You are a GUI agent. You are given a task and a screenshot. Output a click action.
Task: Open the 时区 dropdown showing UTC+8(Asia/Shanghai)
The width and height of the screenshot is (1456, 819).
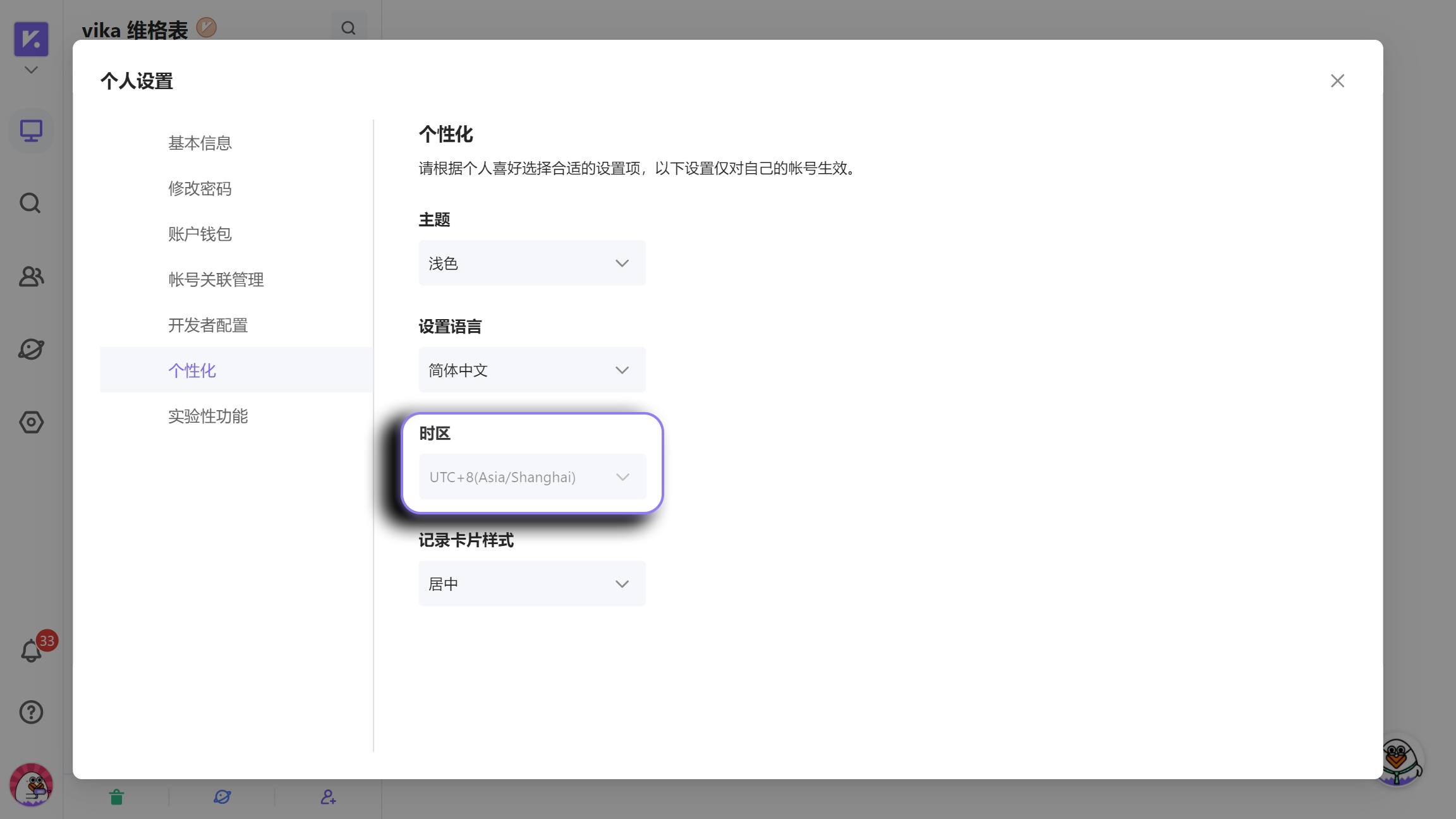pos(531,476)
